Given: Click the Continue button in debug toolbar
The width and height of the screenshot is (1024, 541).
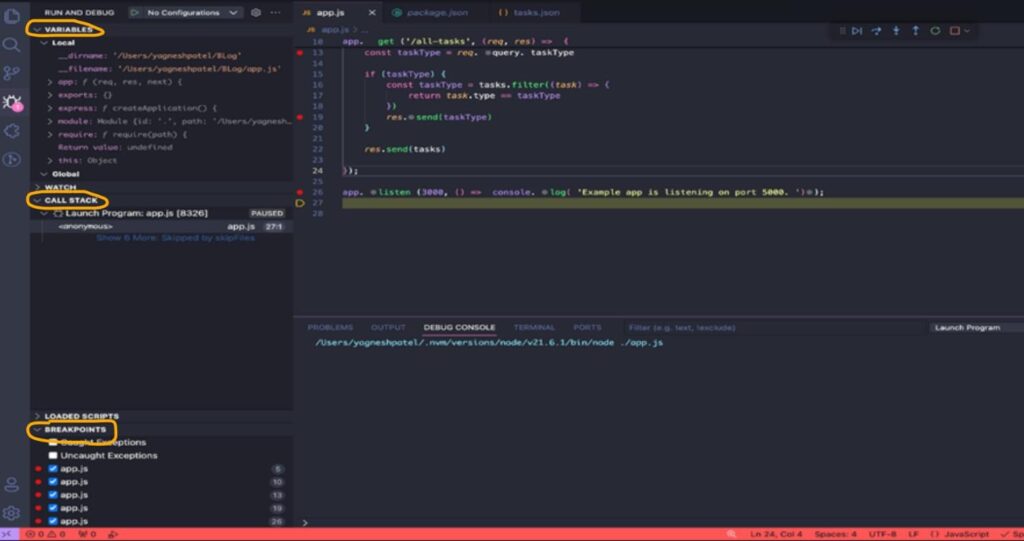Looking at the screenshot, I should coord(857,31).
